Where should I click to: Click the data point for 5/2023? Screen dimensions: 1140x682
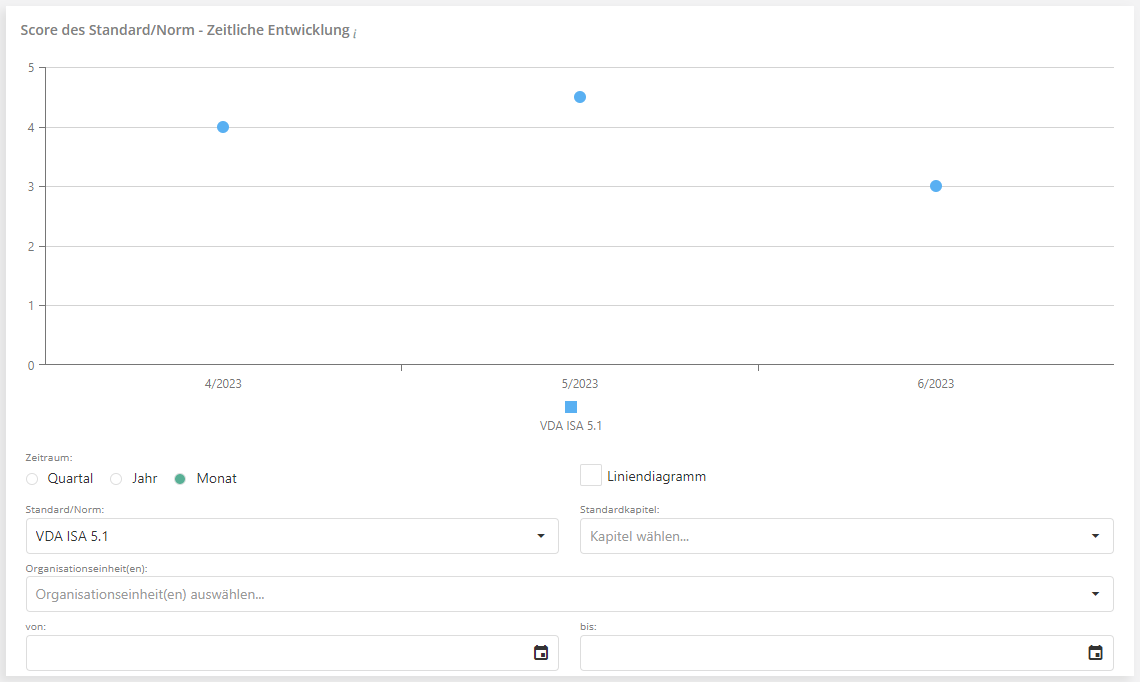[x=580, y=97]
